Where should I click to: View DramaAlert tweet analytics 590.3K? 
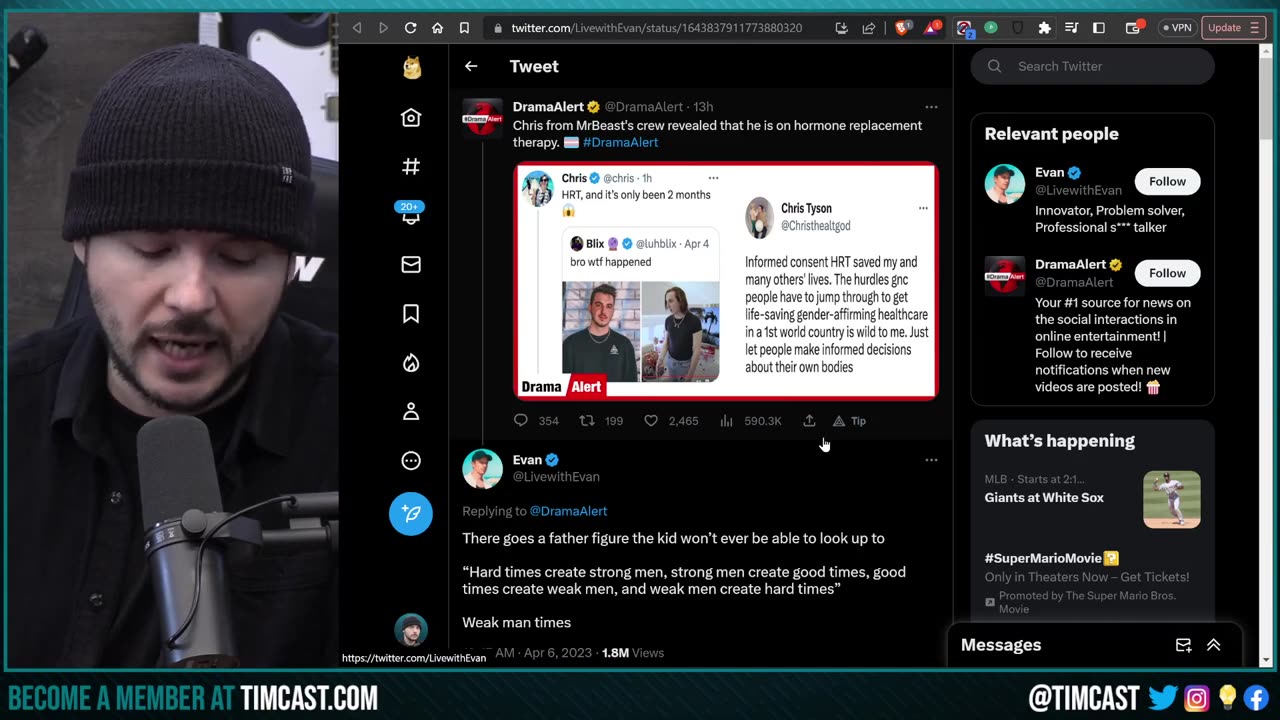point(750,421)
